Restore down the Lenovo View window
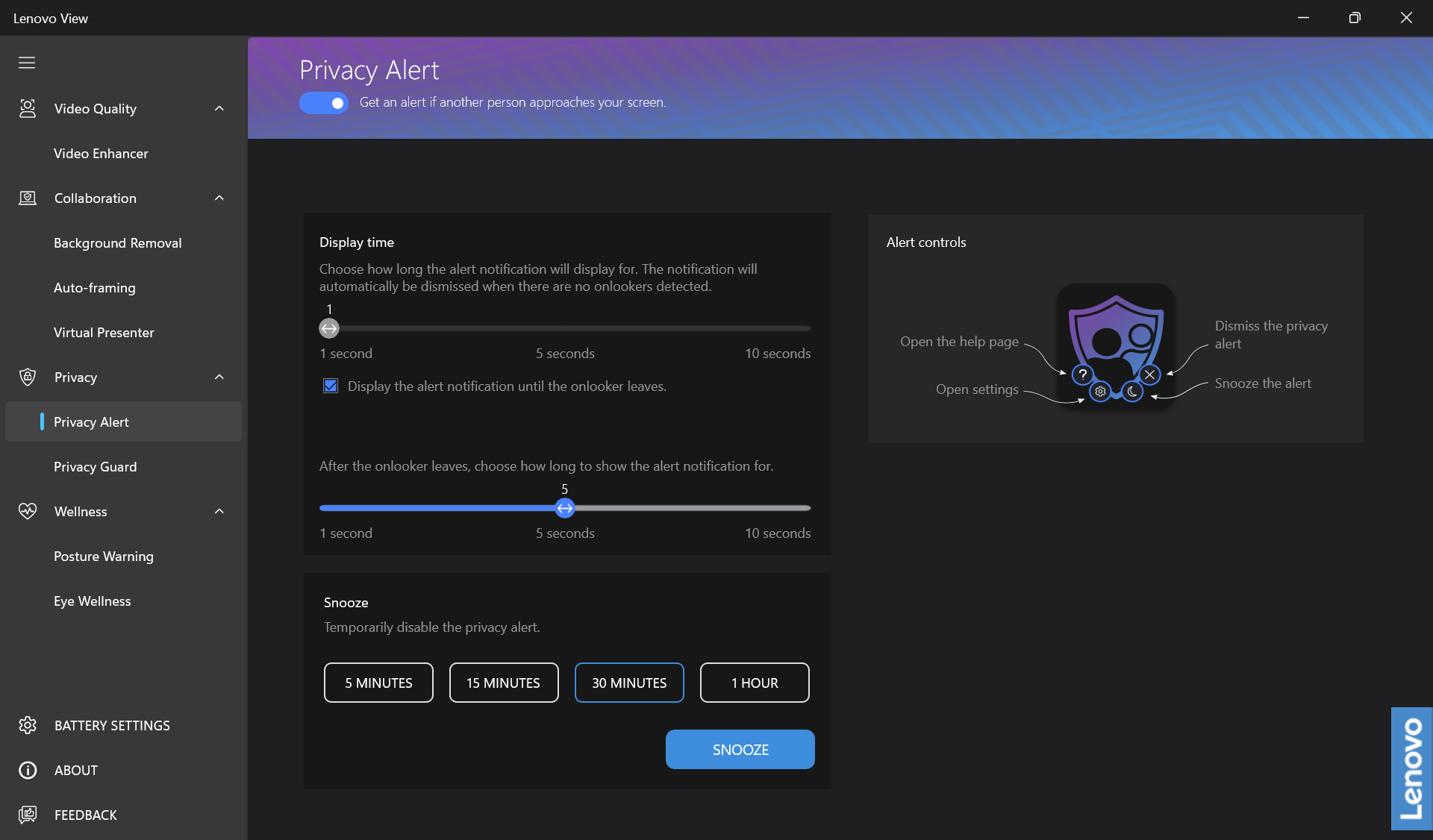 pyautogui.click(x=1355, y=18)
